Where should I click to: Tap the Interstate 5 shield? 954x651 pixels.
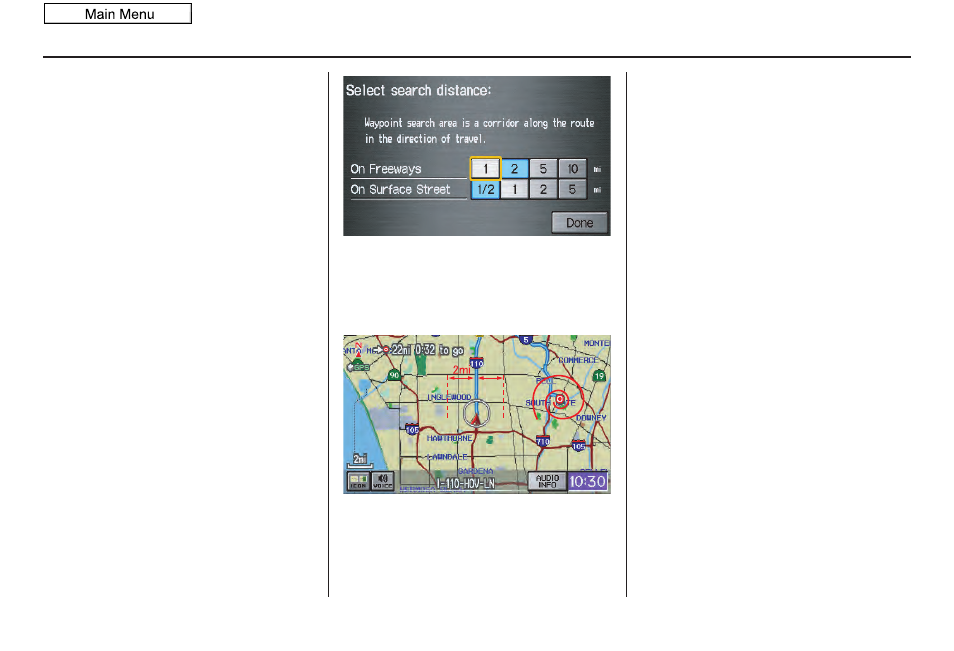tap(526, 339)
